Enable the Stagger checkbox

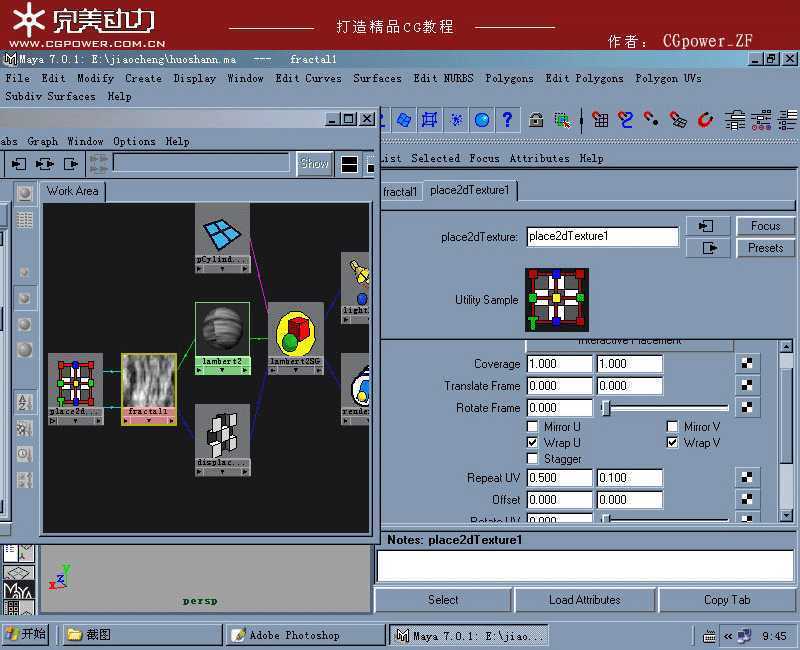point(532,458)
